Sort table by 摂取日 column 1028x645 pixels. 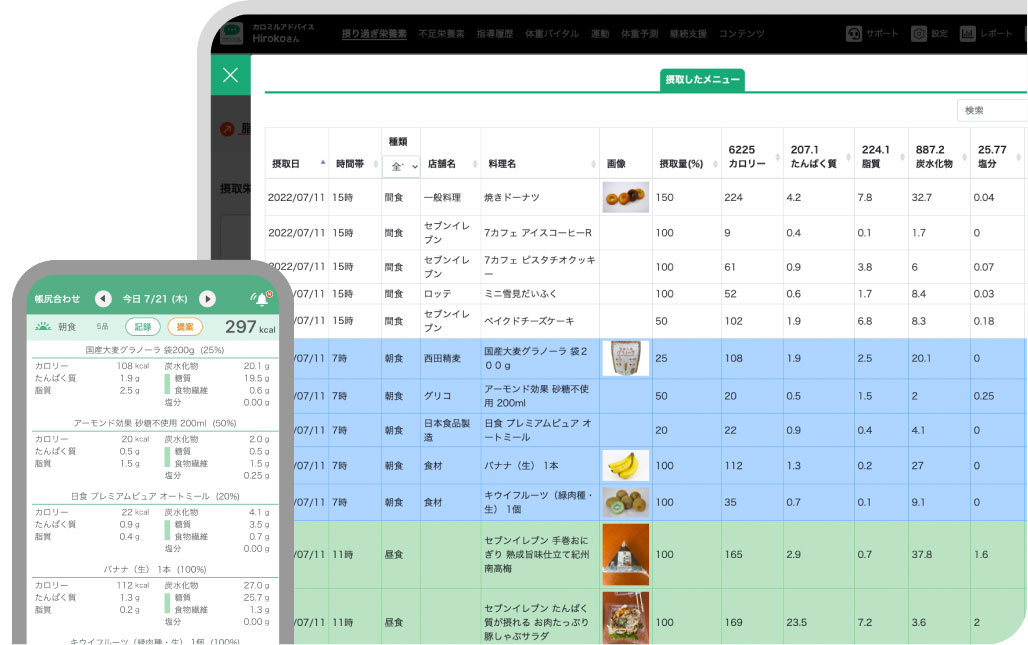click(x=296, y=163)
